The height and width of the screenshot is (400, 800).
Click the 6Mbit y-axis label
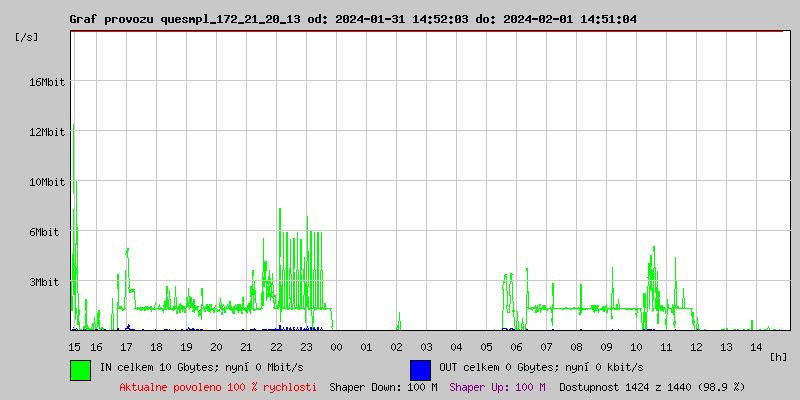(46, 232)
